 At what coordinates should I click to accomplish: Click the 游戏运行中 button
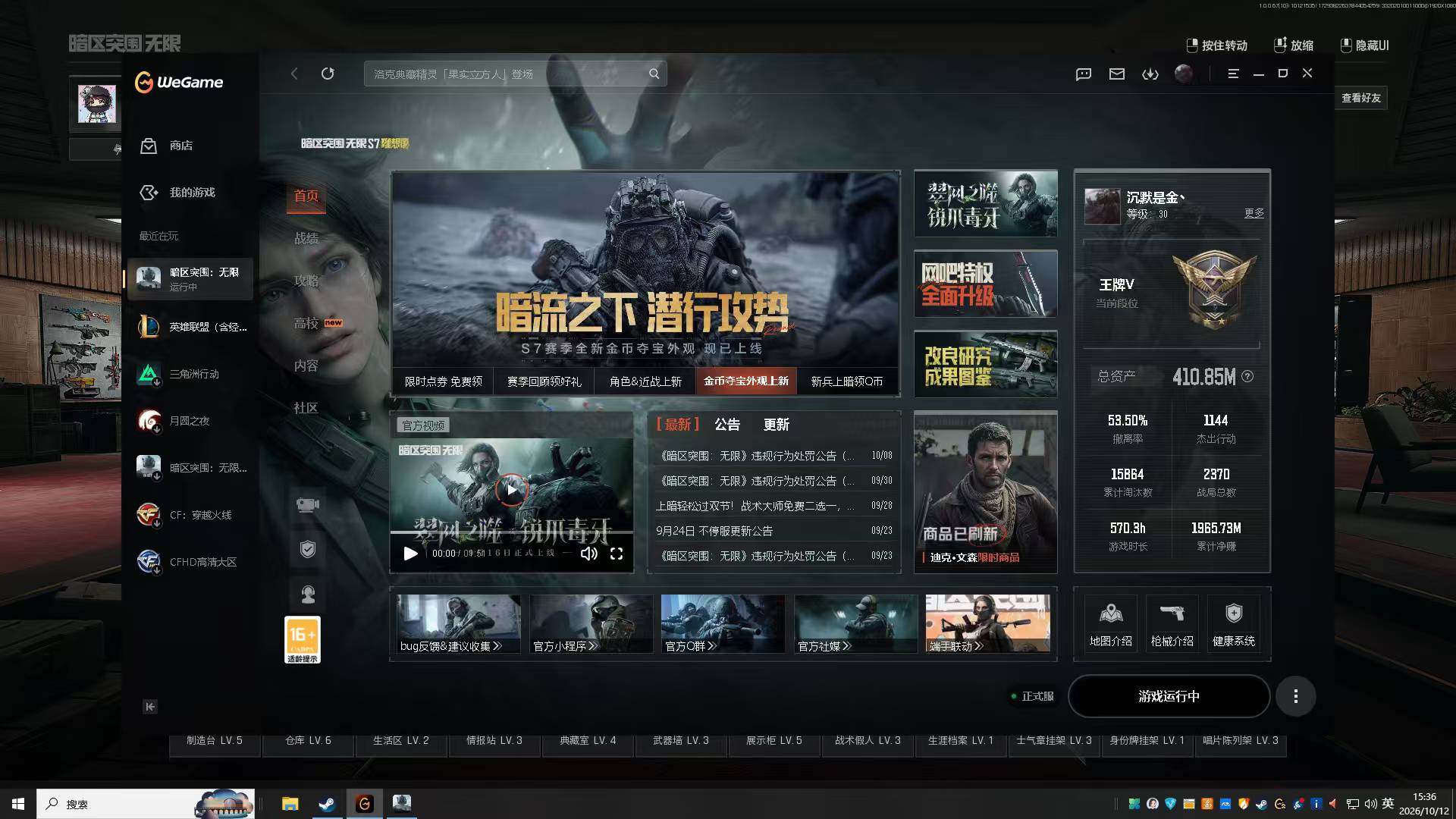point(1169,696)
